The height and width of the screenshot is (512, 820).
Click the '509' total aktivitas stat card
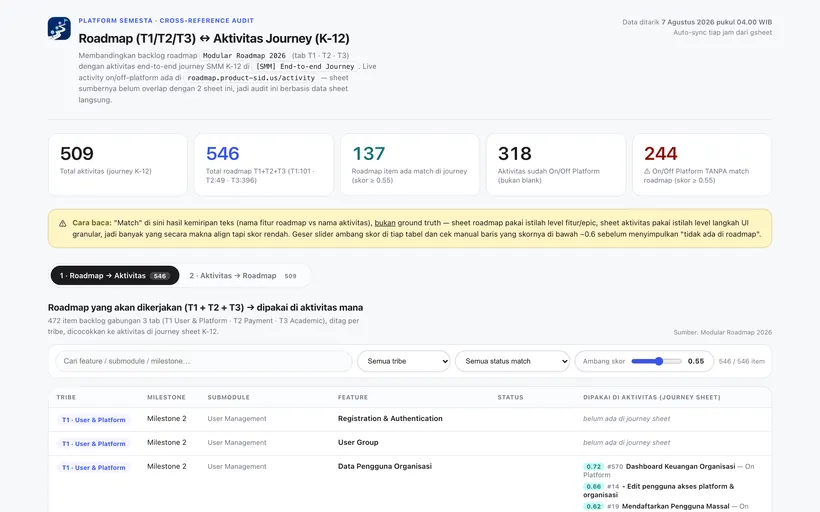click(x=118, y=165)
